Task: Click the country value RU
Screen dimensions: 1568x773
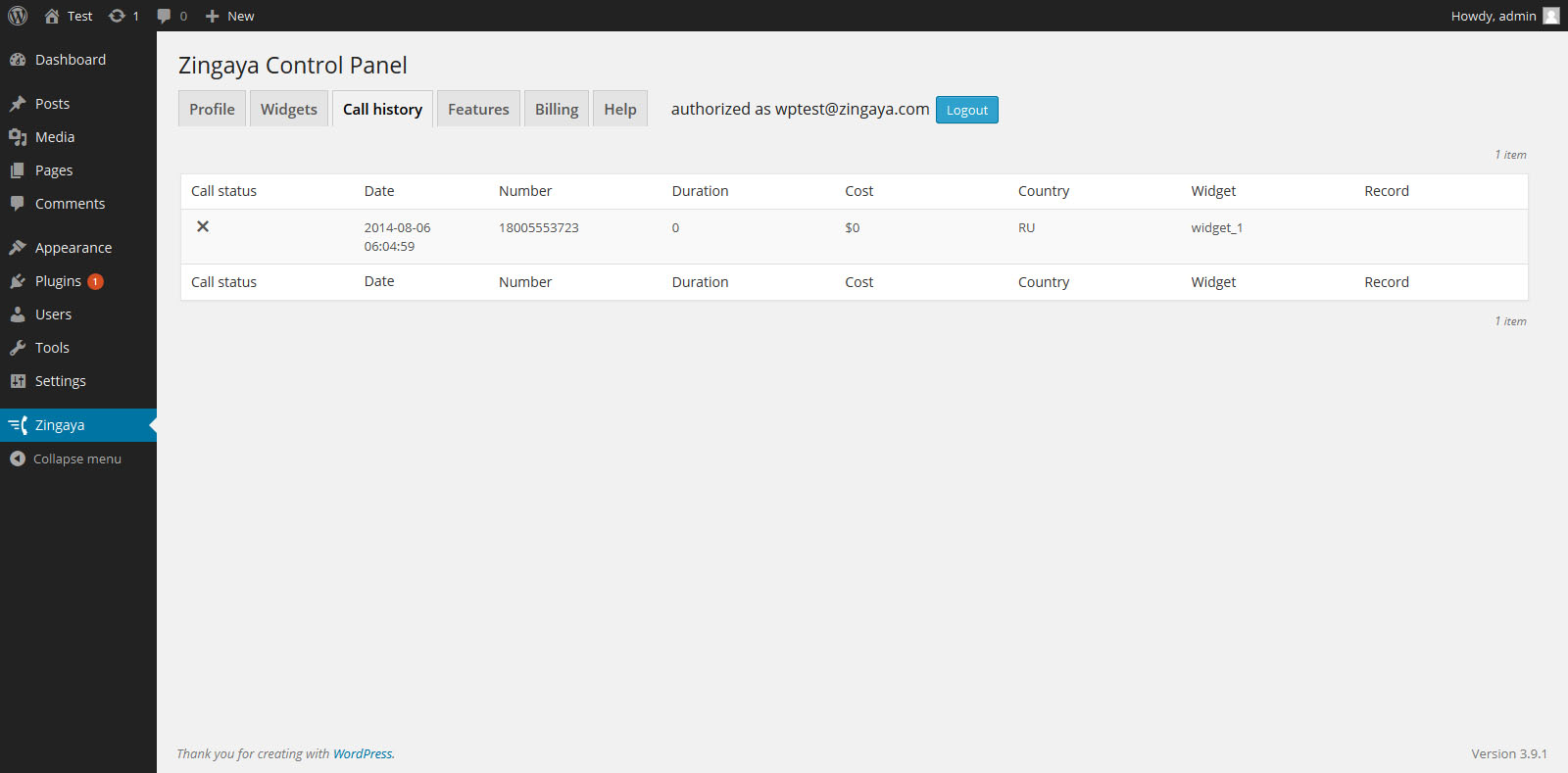Action: click(1026, 227)
